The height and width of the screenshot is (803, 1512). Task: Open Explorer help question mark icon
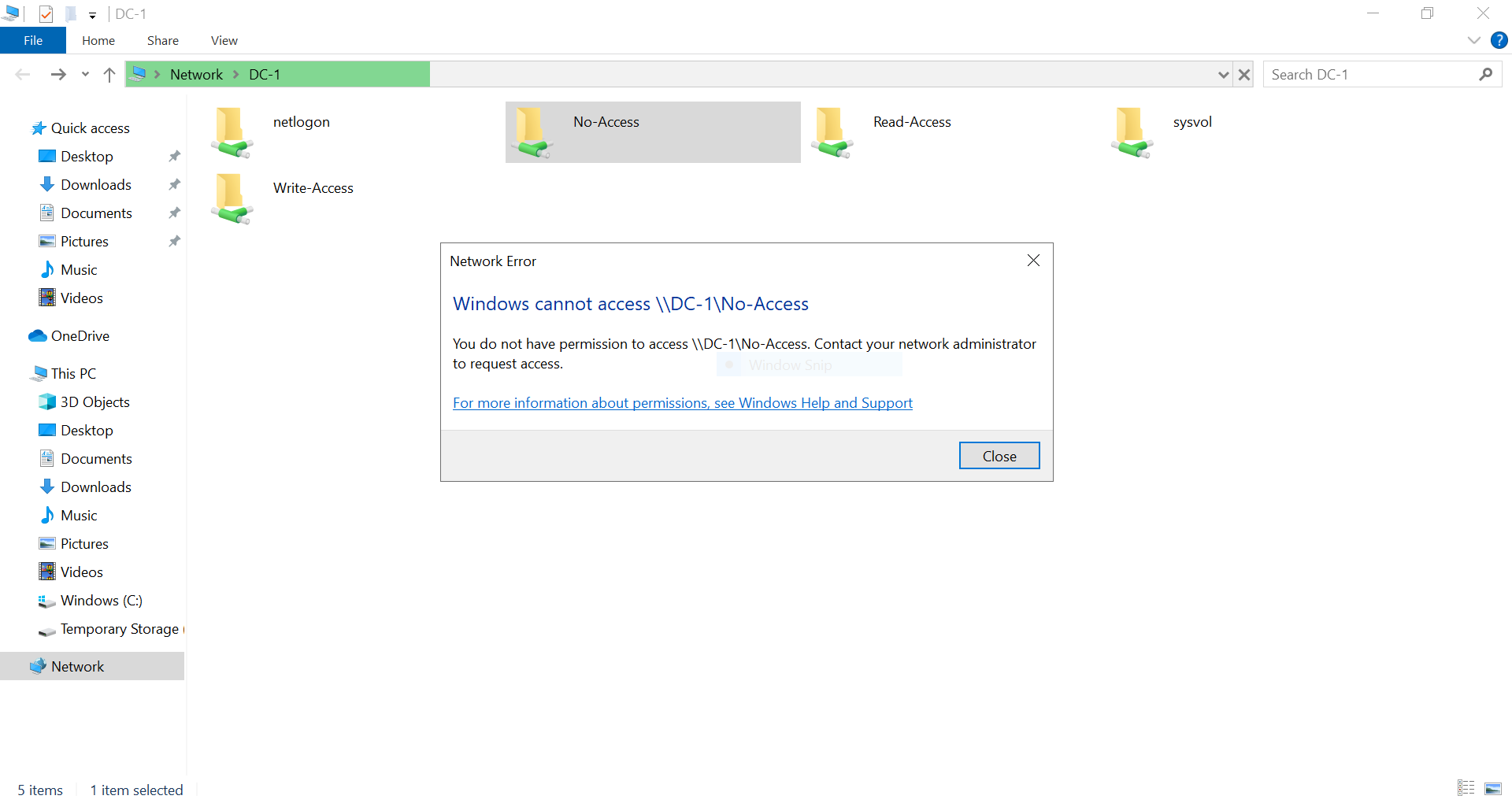click(1499, 40)
